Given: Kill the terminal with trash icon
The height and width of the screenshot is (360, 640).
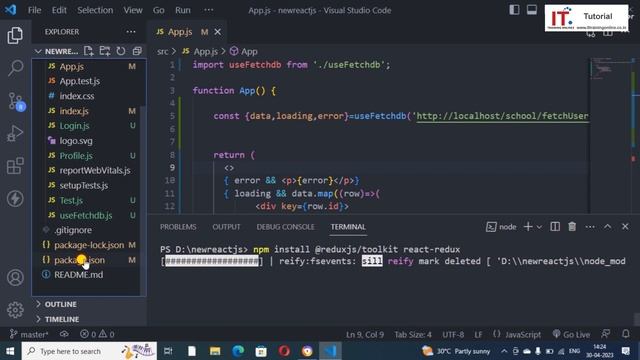Looking at the screenshot, I should (572, 227).
